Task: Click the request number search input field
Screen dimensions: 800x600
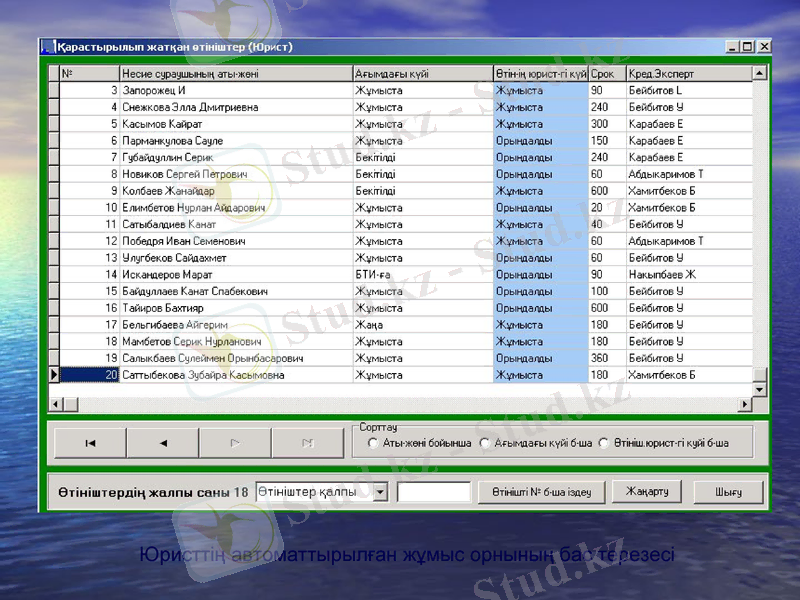Action: coord(433,492)
